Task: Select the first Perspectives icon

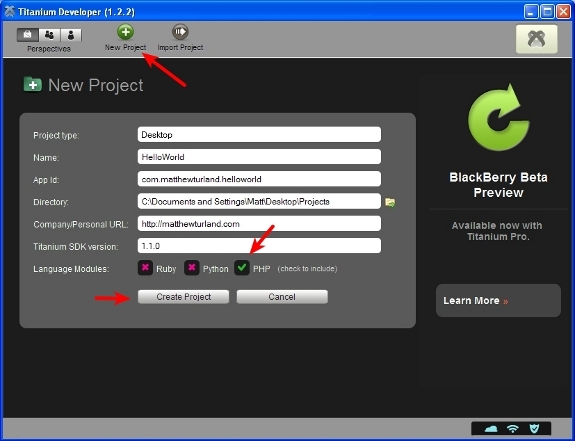Action: (28, 35)
